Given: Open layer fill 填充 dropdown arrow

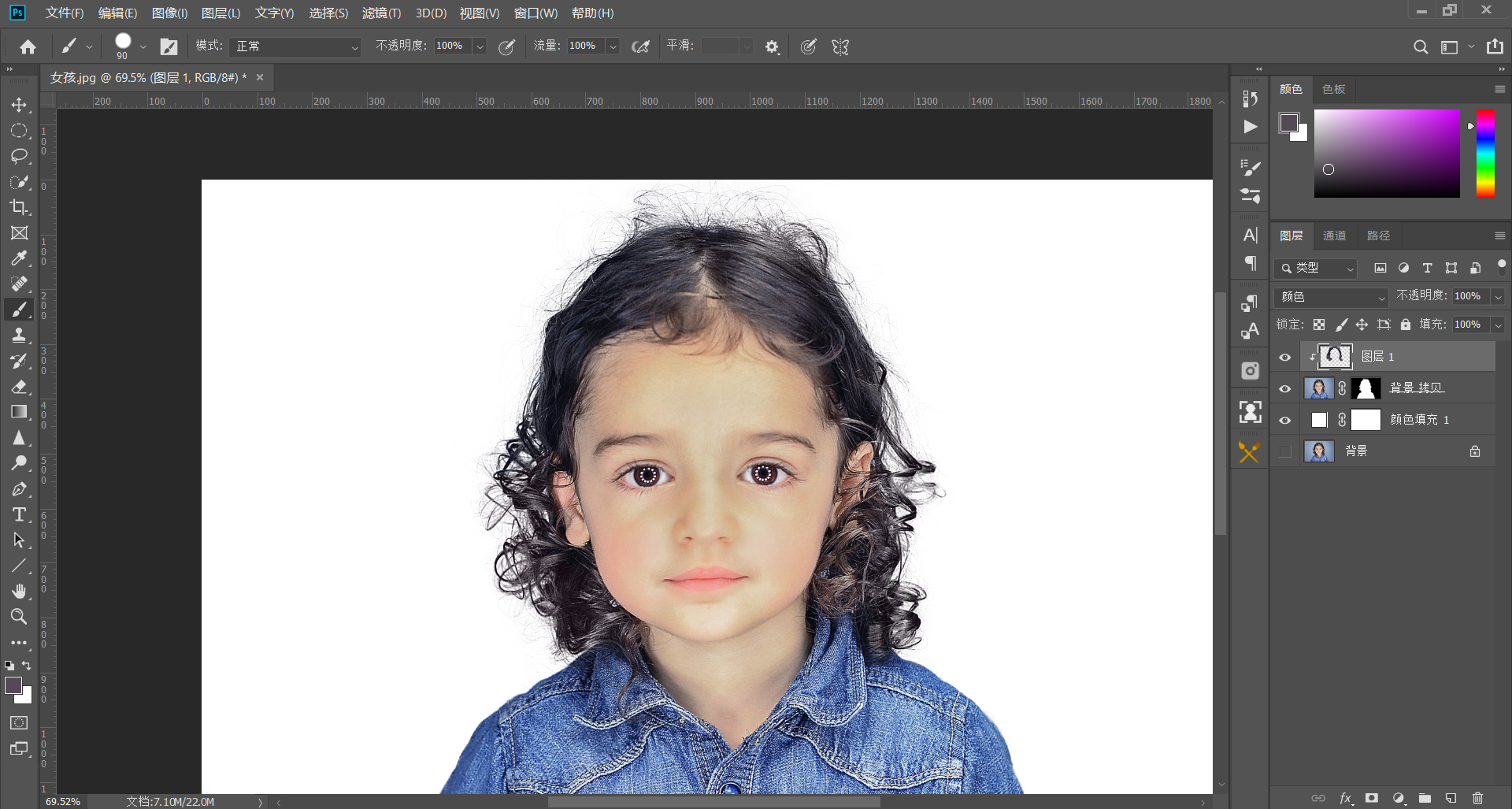Looking at the screenshot, I should (1498, 325).
